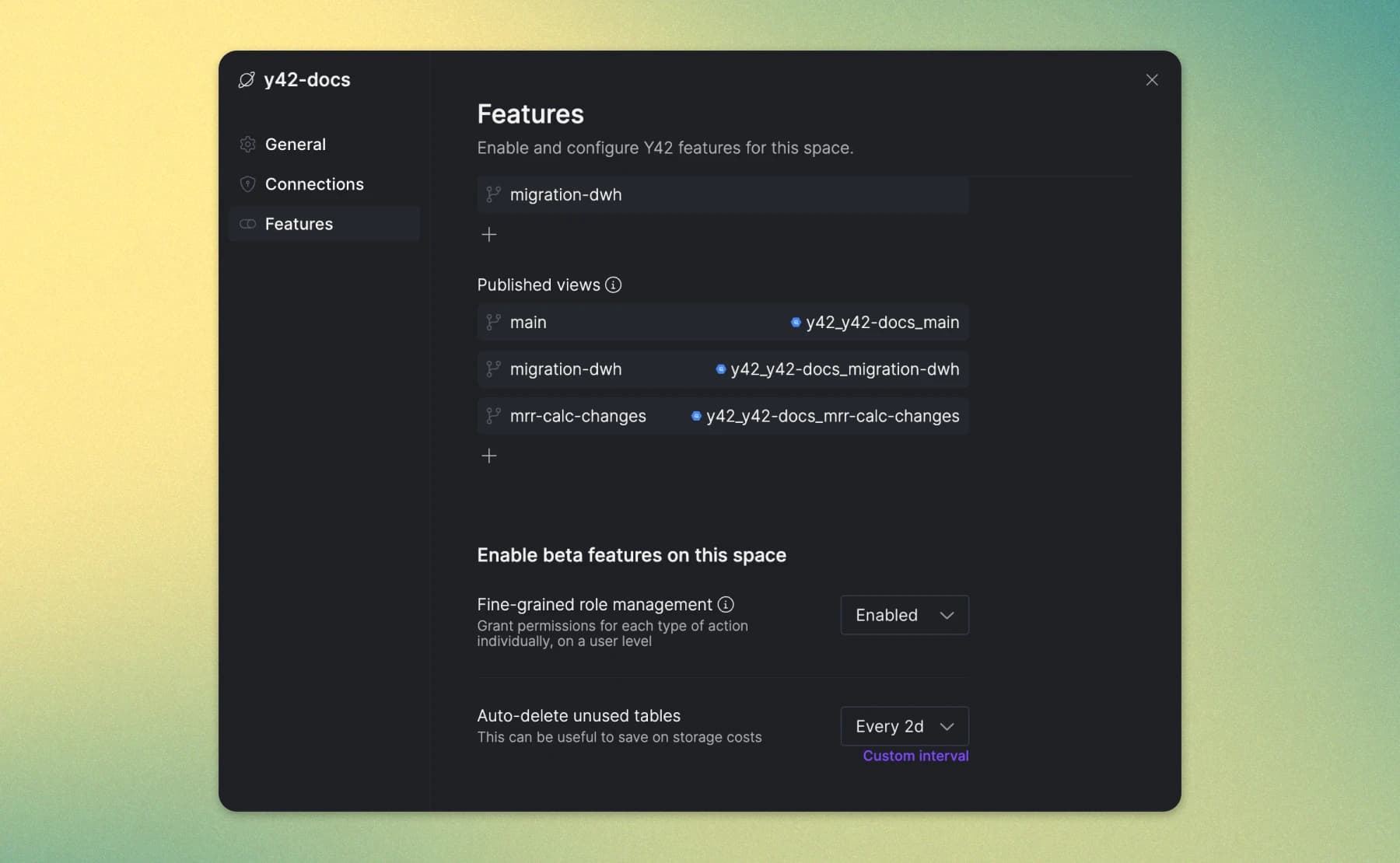The height and width of the screenshot is (863, 1400).
Task: Click the top migration-dwh branch row
Action: (x=723, y=194)
